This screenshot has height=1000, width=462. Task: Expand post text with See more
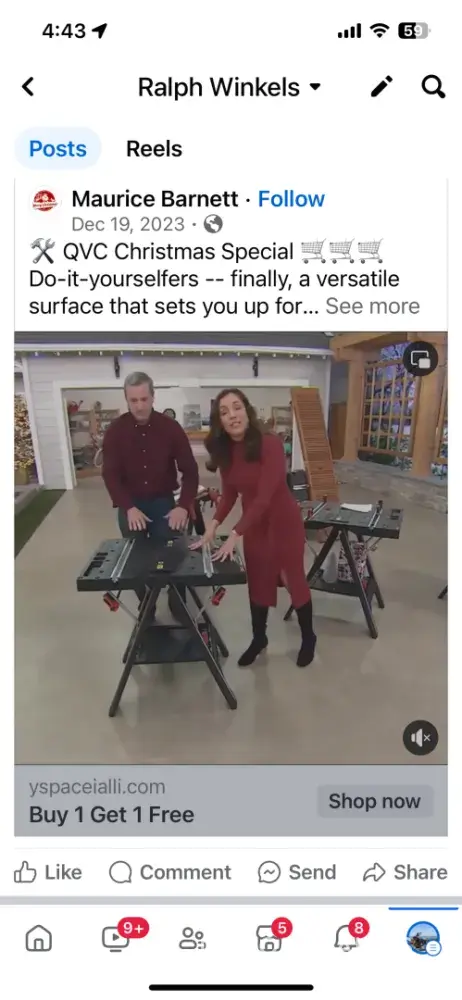[373, 306]
